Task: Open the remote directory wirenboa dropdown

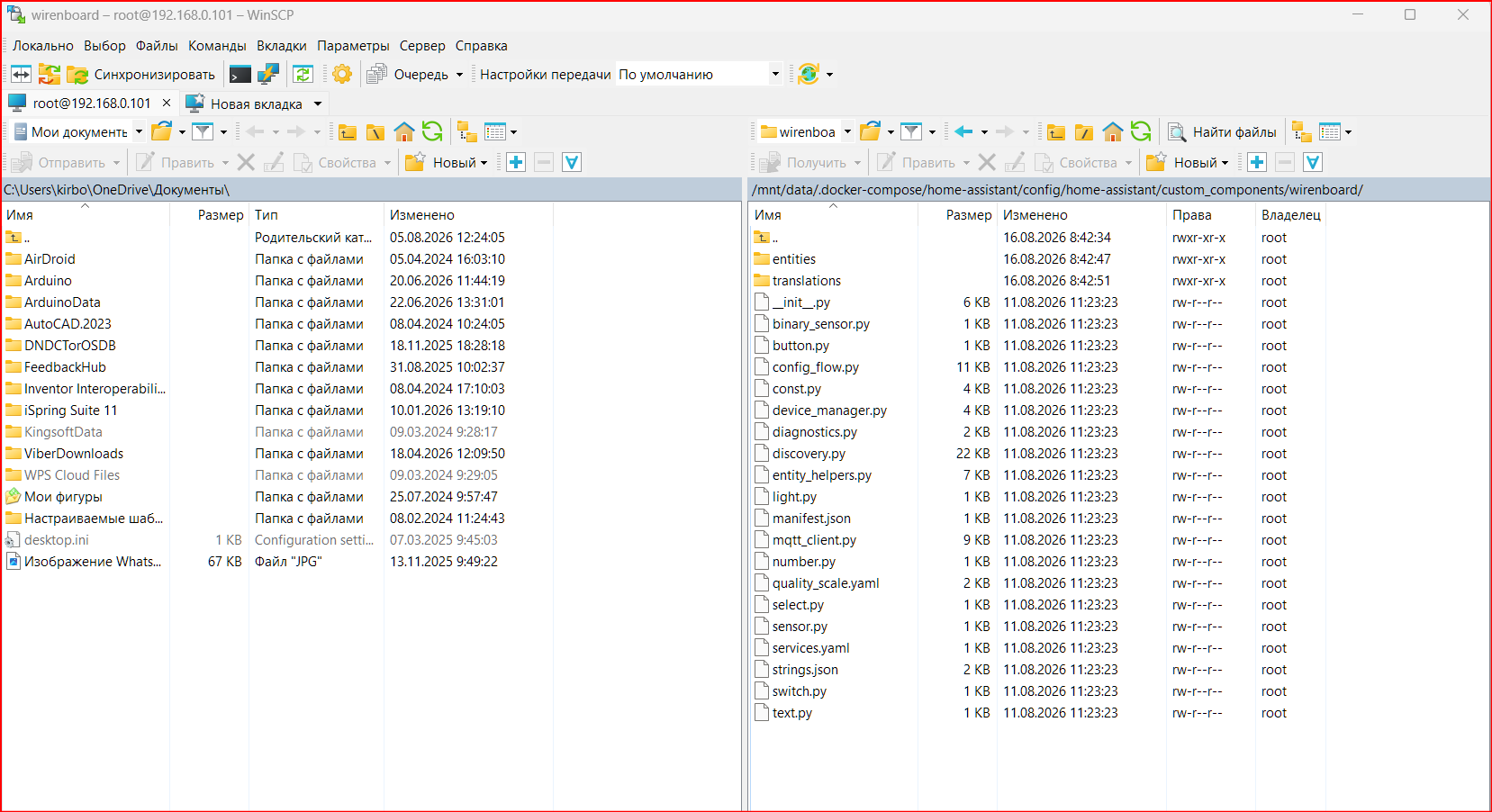Action: [x=847, y=131]
